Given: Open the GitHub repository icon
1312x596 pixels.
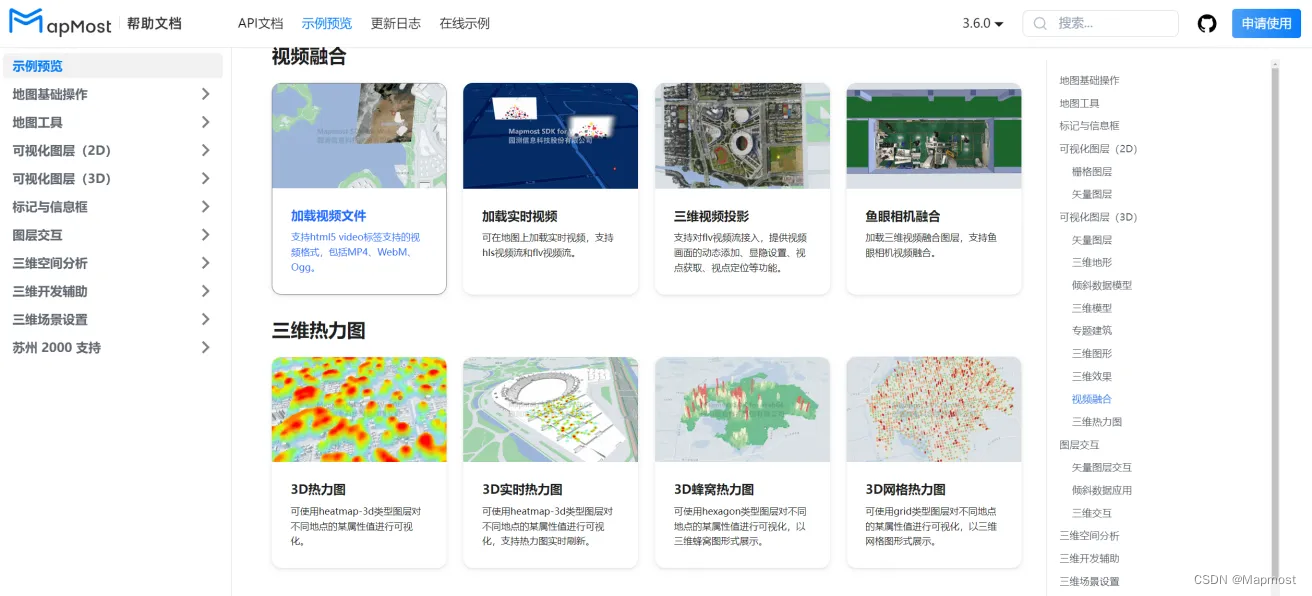Looking at the screenshot, I should (1207, 23).
